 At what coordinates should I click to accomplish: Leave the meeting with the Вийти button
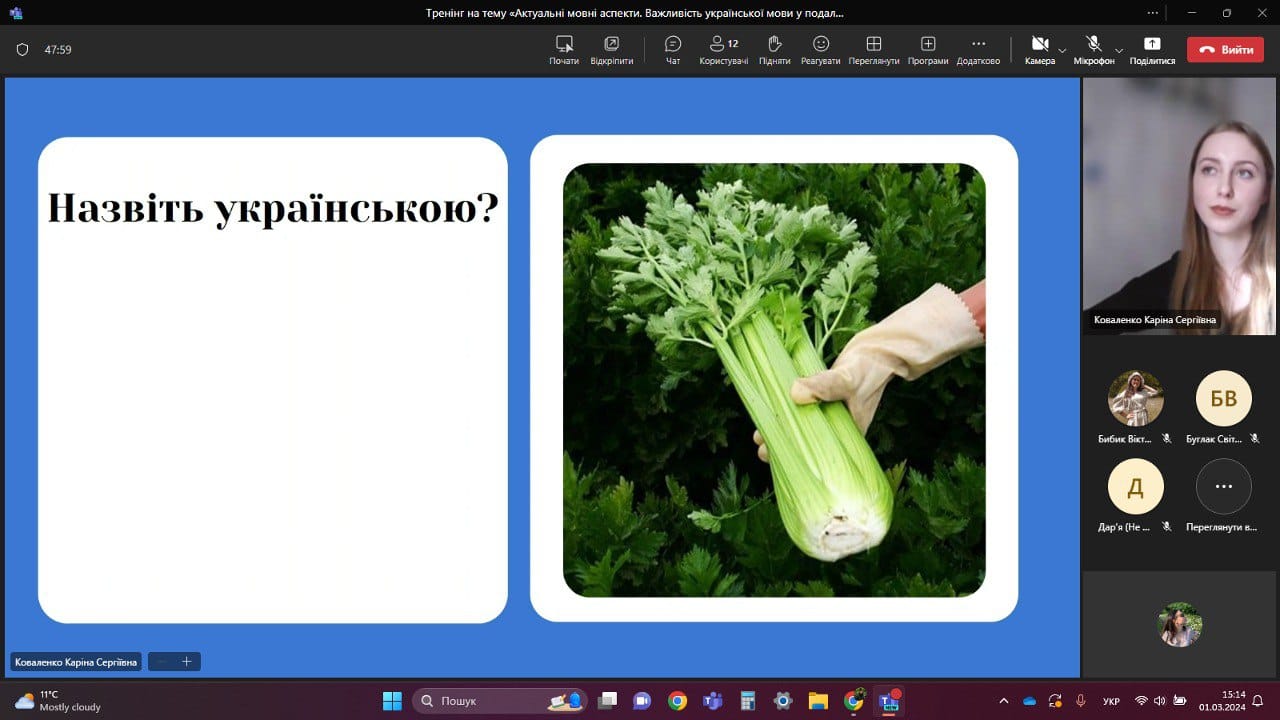pyautogui.click(x=1225, y=50)
